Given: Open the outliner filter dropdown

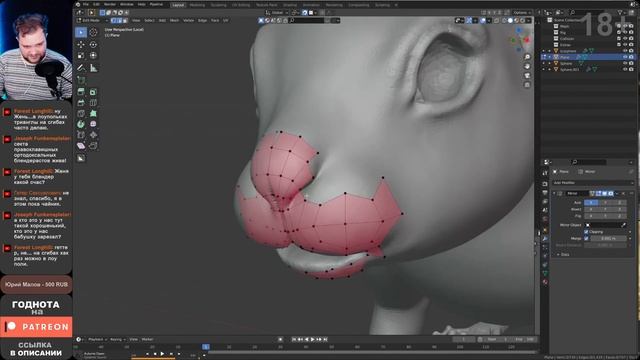Looking at the screenshot, I should pos(623,13).
